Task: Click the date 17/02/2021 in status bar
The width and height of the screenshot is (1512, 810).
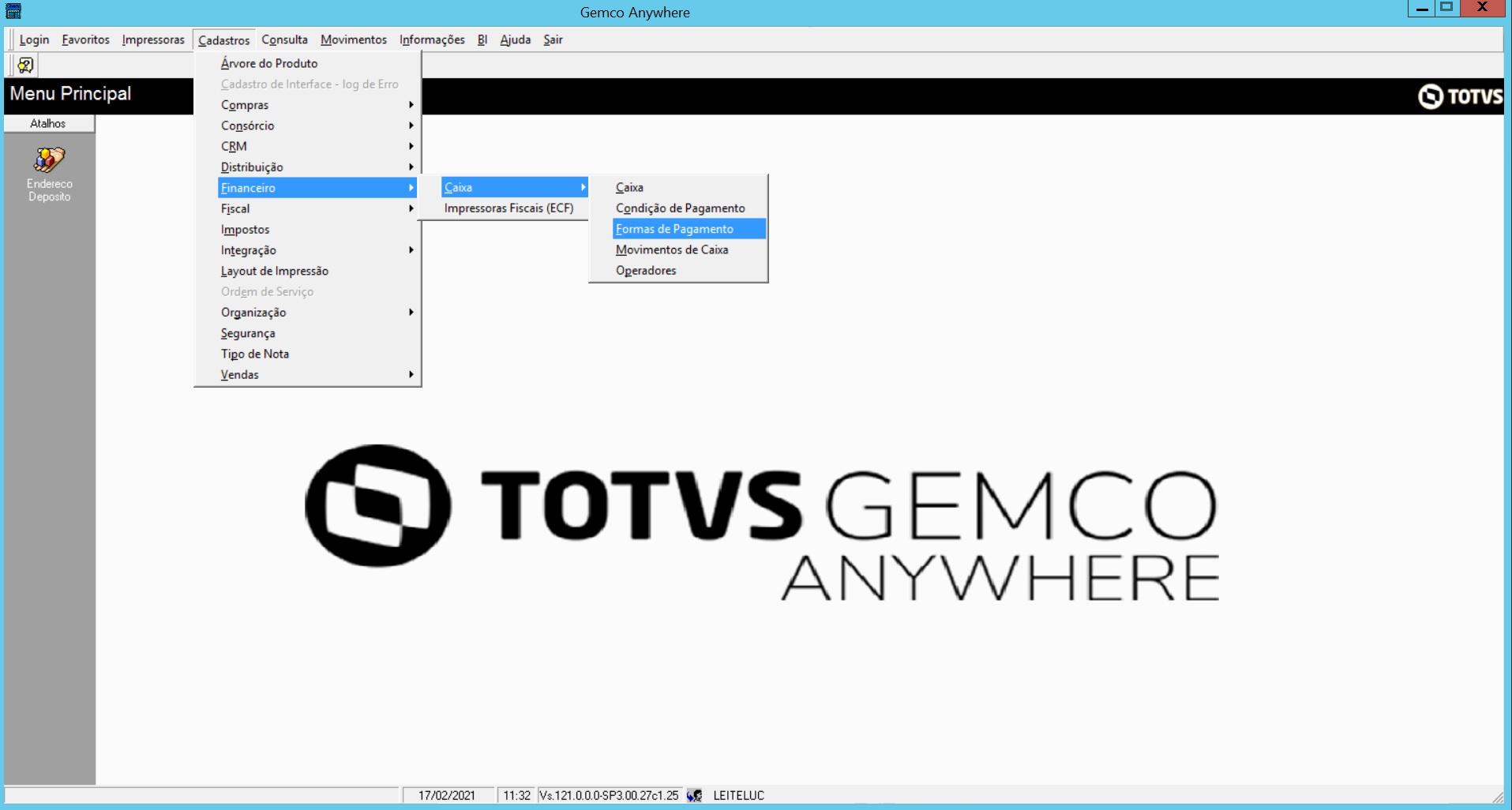Action: (447, 795)
